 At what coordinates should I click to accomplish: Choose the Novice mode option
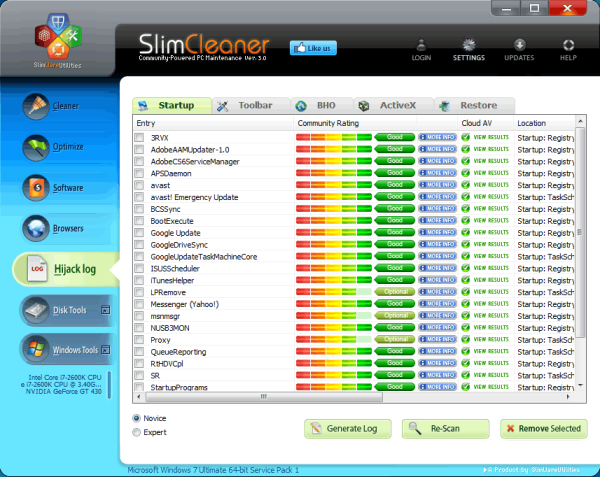[137, 418]
